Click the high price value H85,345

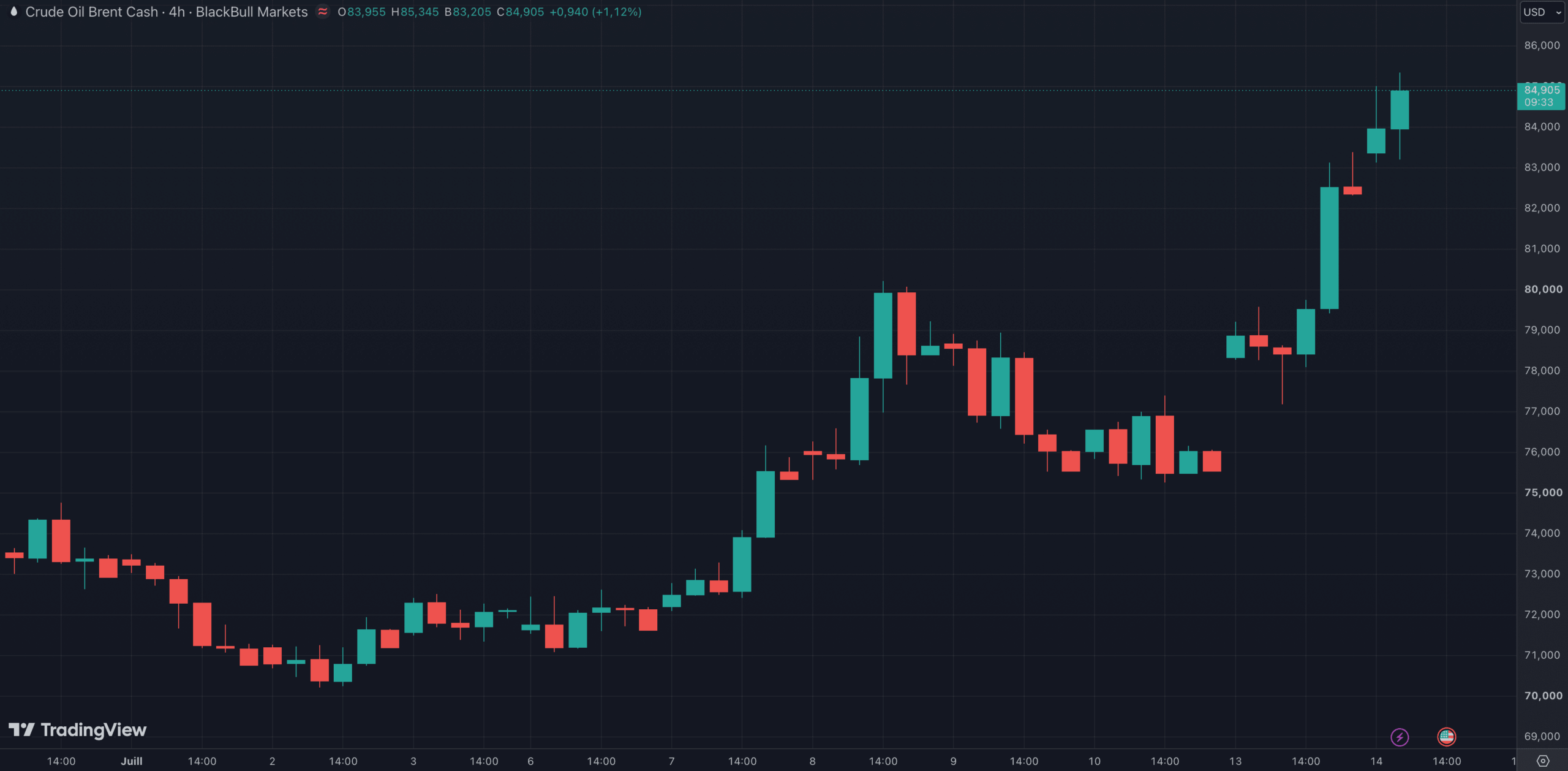click(x=415, y=12)
